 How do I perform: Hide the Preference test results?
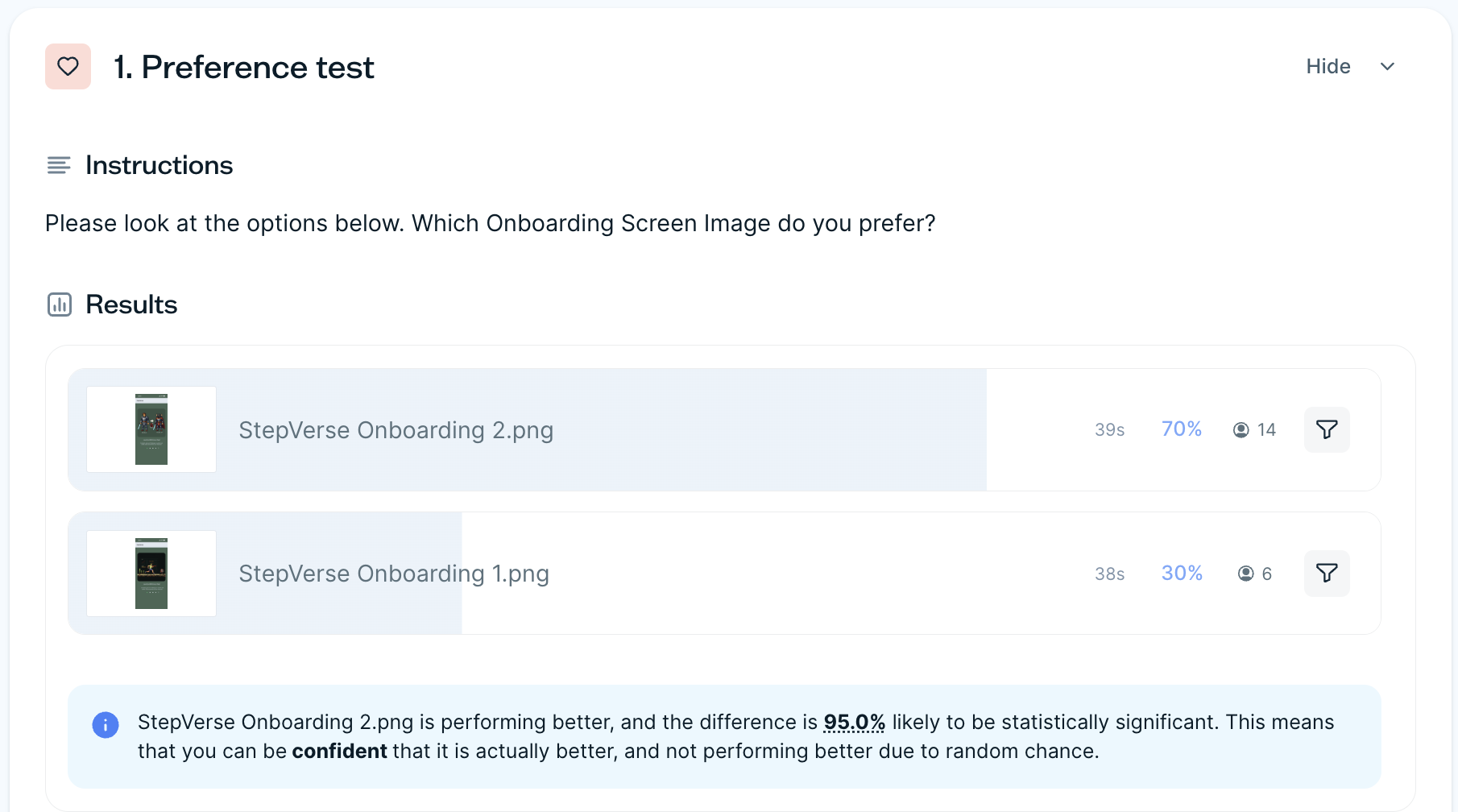(x=1328, y=66)
